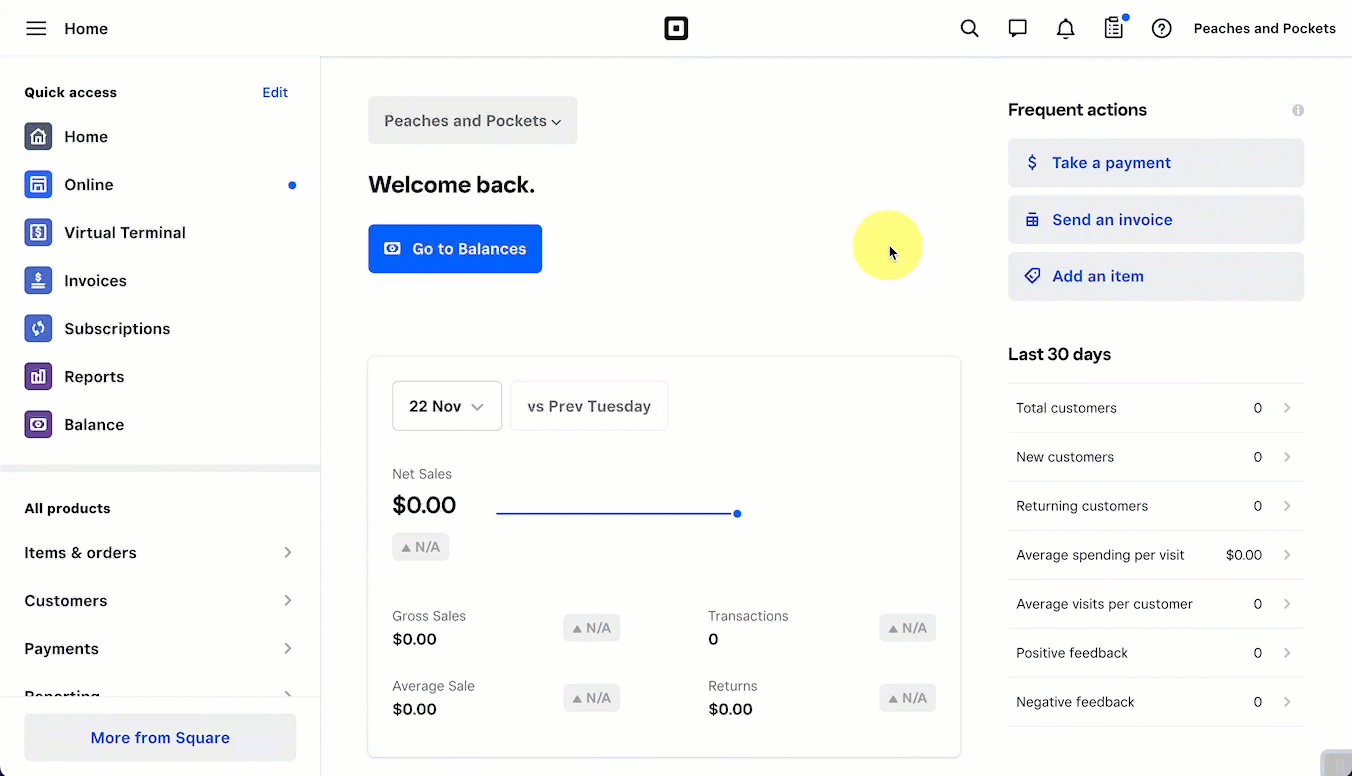Click the Frequent actions info icon

[1297, 110]
